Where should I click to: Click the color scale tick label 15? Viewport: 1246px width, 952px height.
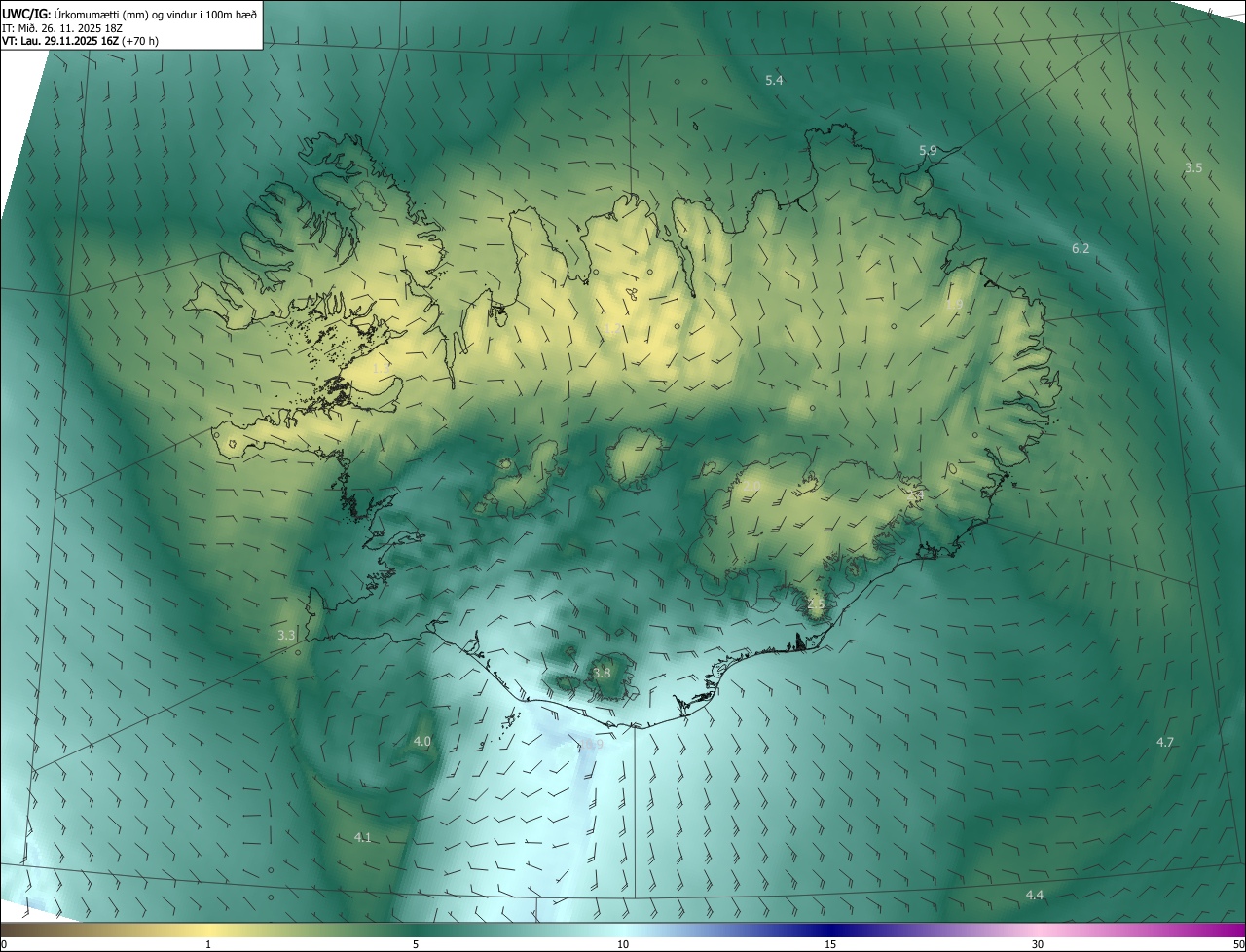830,944
